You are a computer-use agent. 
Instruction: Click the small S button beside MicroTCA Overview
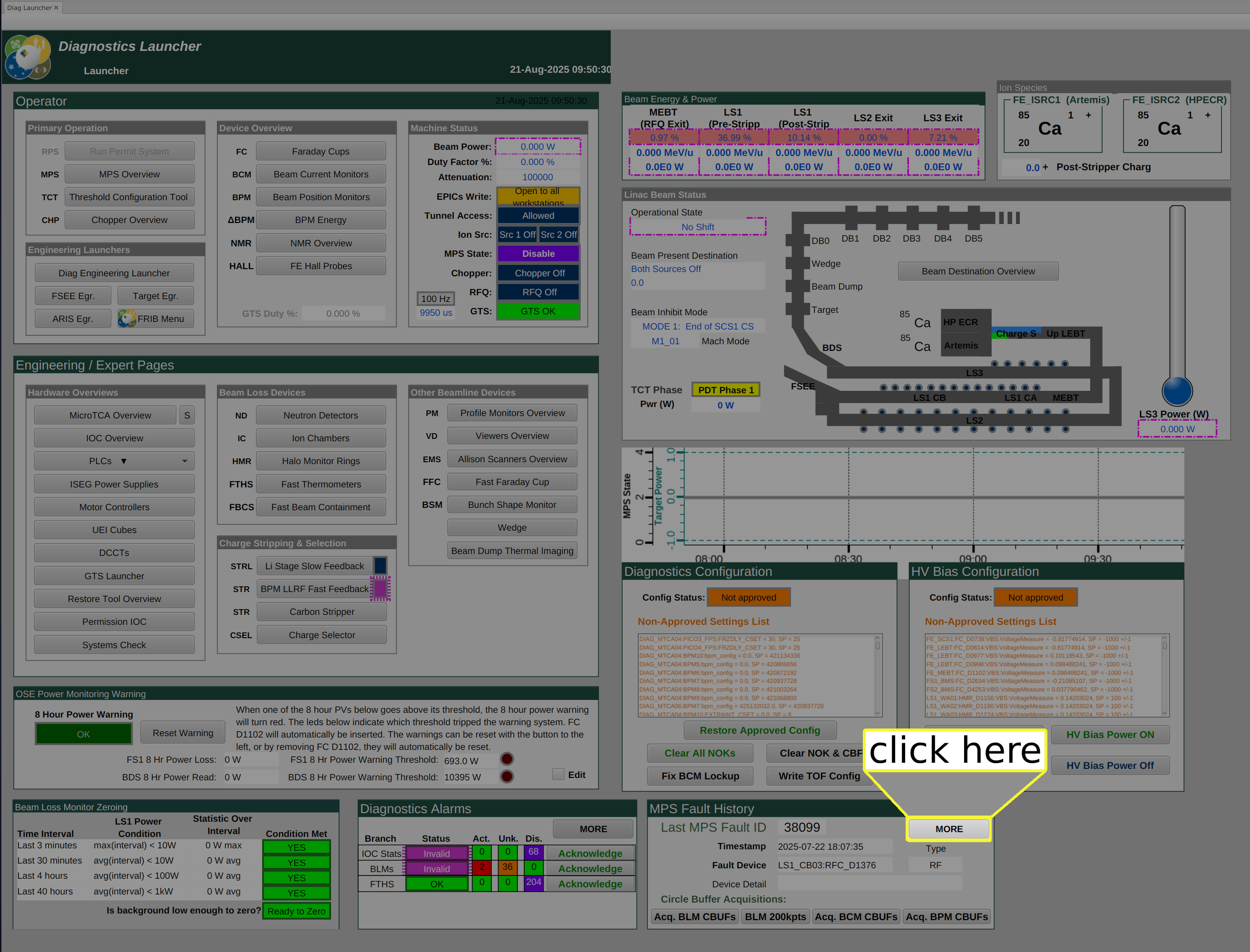186,415
